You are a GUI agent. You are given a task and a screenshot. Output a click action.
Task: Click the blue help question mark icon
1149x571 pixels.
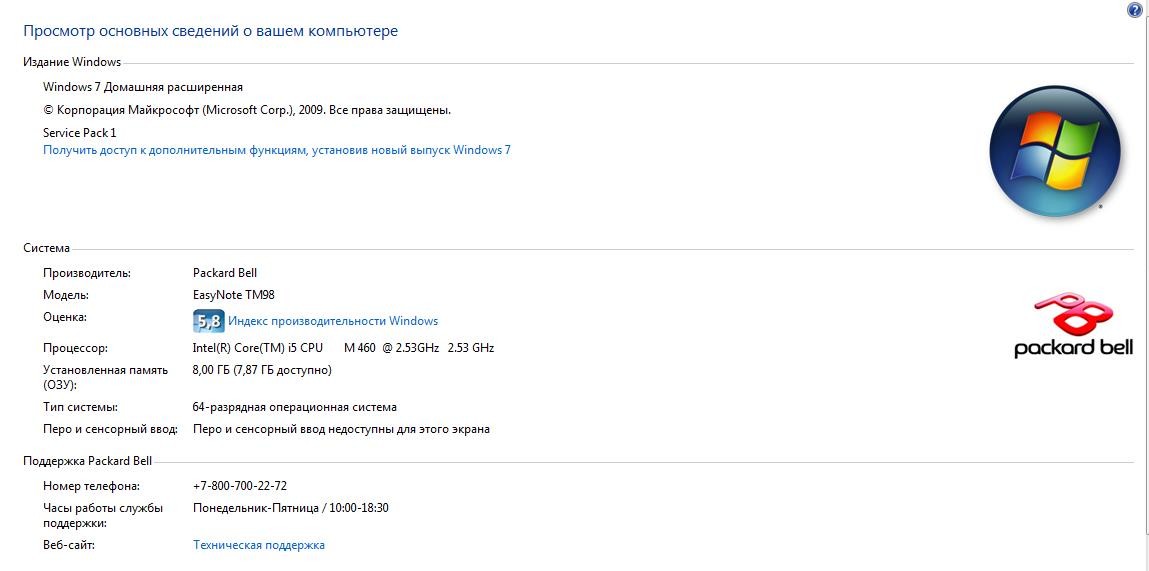point(1135,10)
